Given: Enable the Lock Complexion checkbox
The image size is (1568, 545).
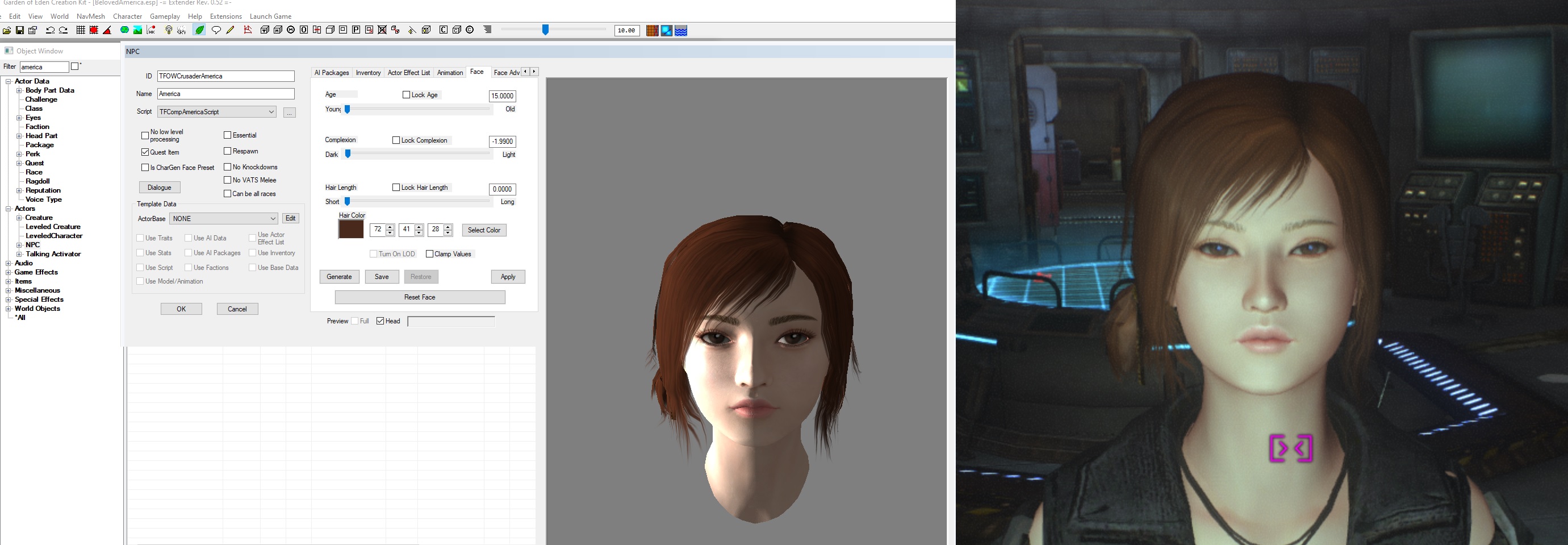Looking at the screenshot, I should (396, 140).
